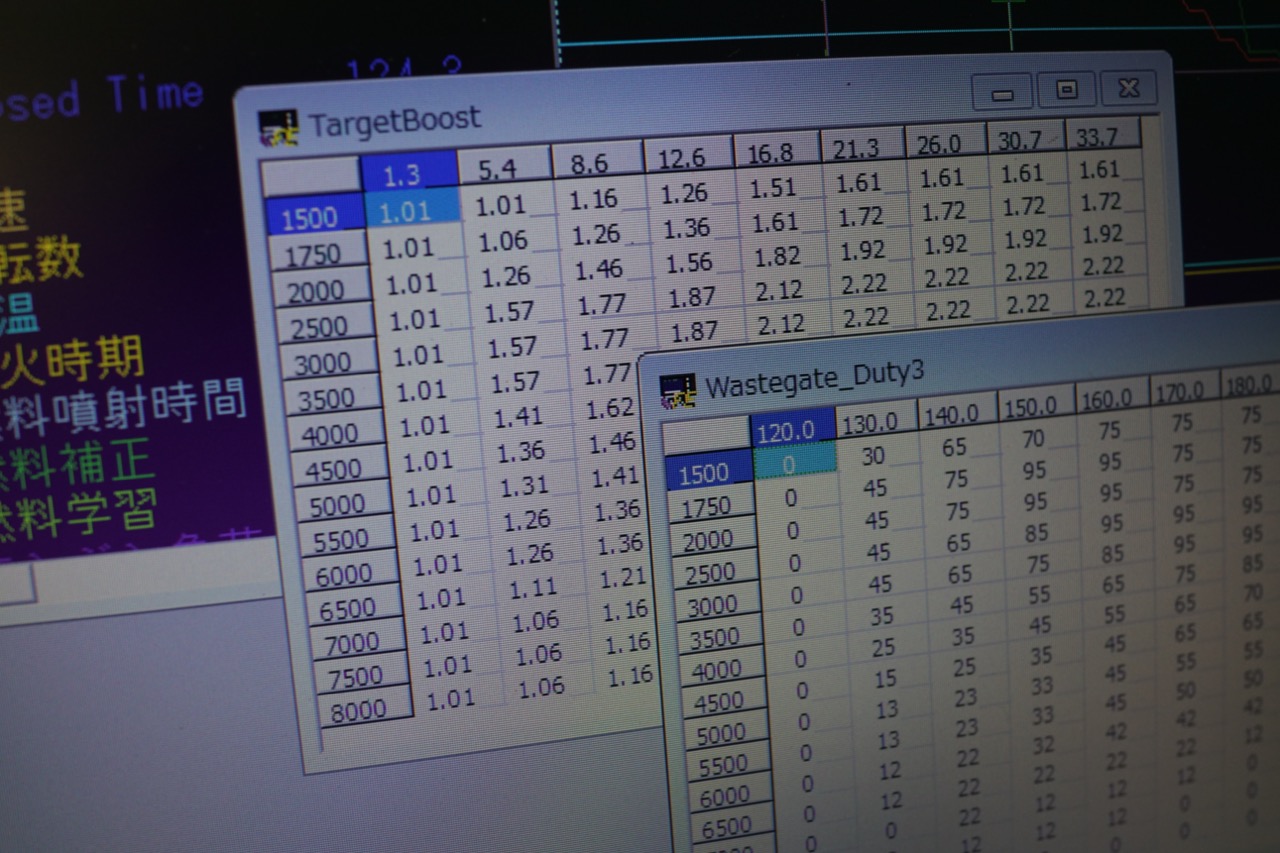Click TargetBoost cell 1.21 in the 6500 row
Image resolution: width=1280 pixels, height=853 pixels.
point(623,576)
